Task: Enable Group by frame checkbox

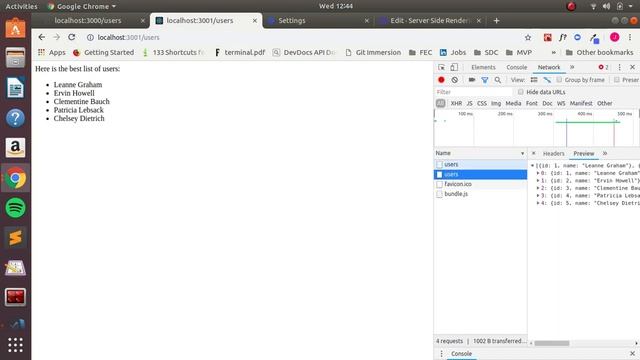Action: (x=559, y=80)
